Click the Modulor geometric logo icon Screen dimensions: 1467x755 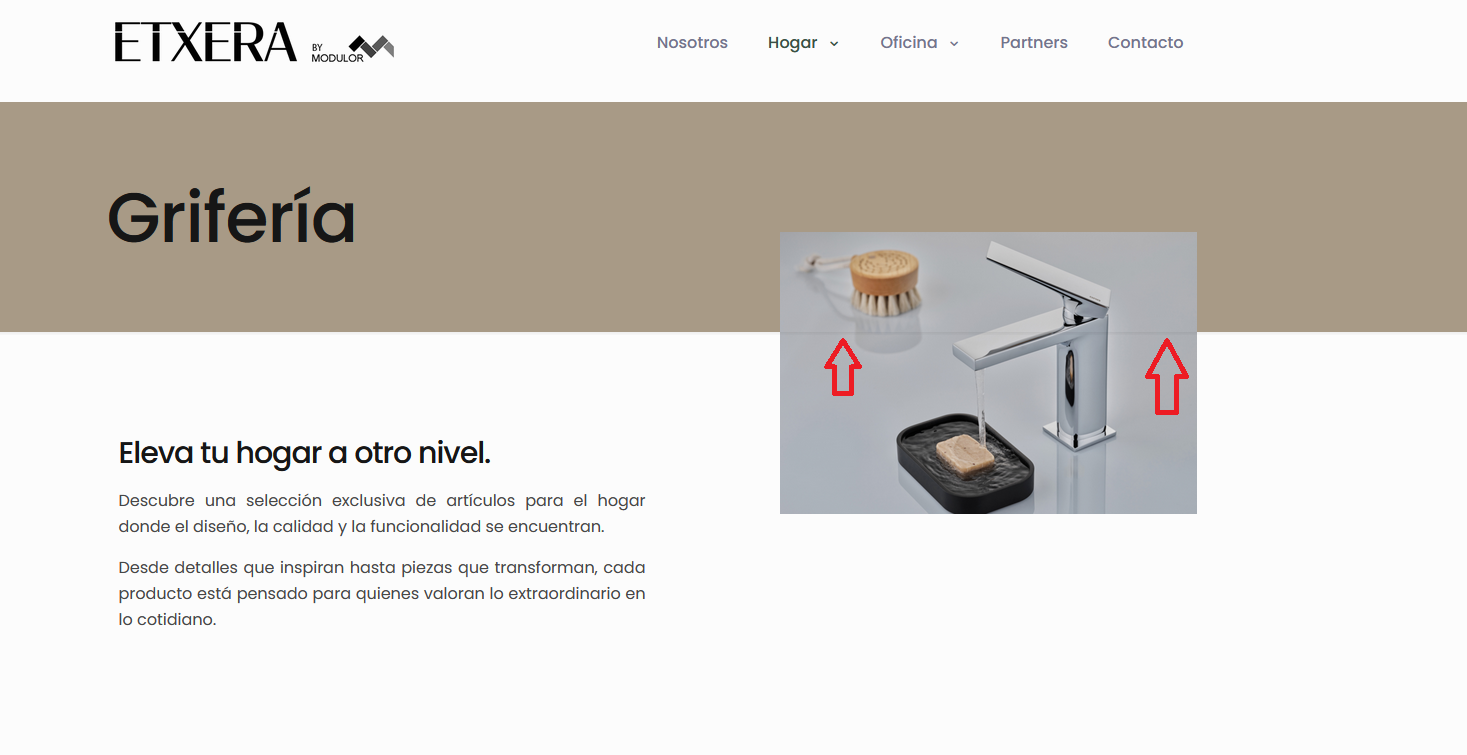click(x=371, y=46)
